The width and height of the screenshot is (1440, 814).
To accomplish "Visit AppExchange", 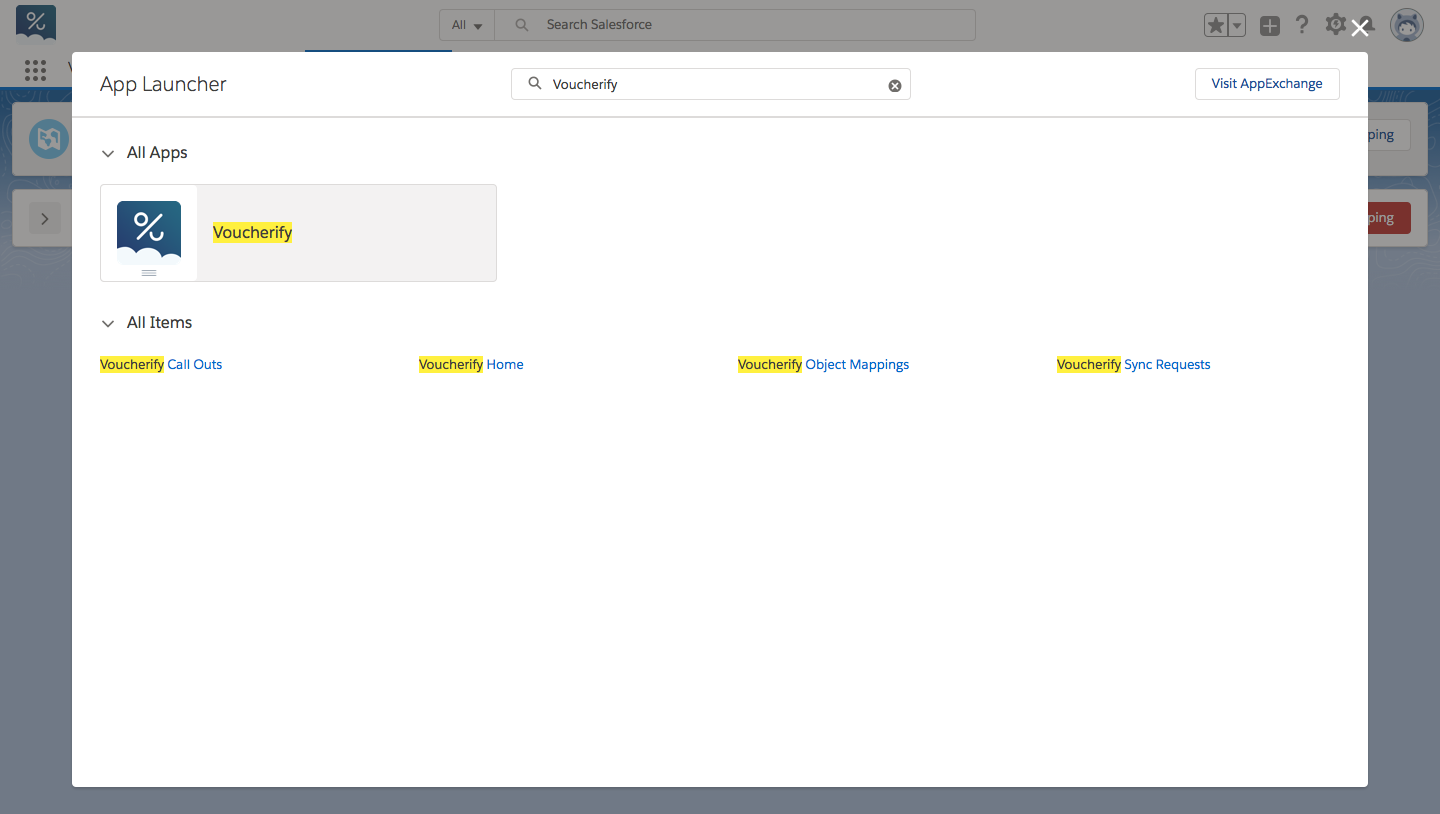I will click(1267, 84).
